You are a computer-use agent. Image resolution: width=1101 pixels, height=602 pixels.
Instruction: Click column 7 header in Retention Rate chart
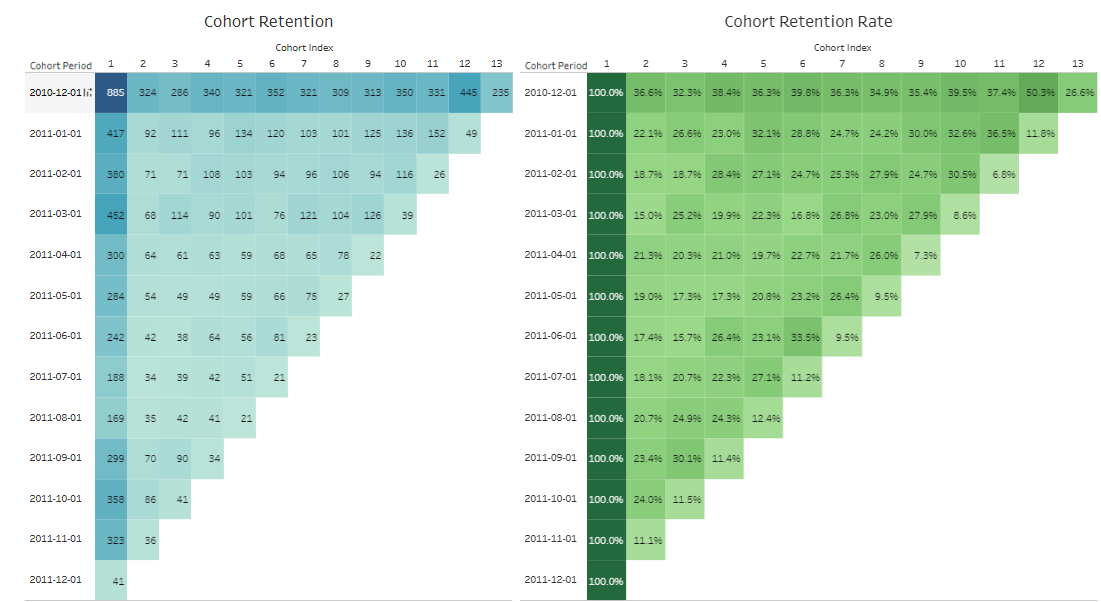coord(842,65)
